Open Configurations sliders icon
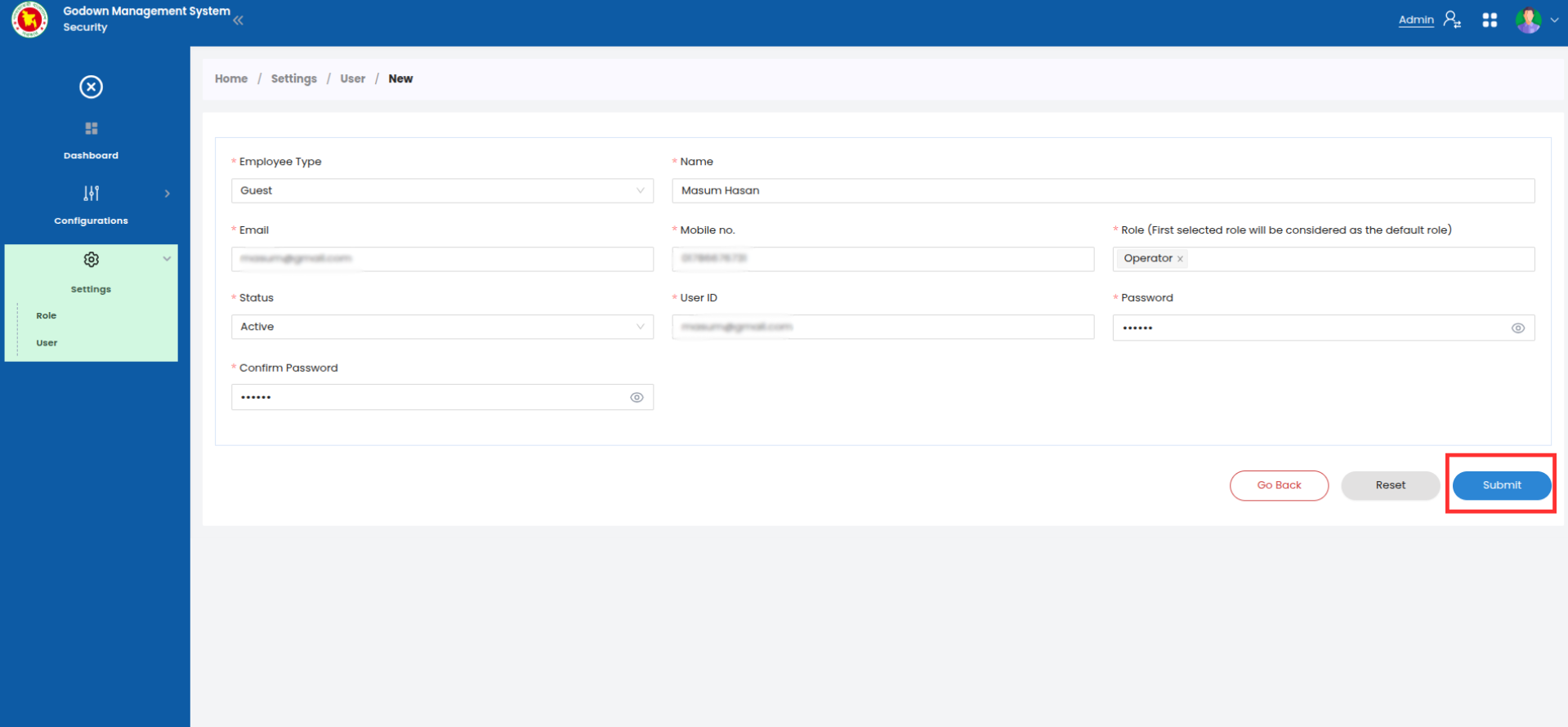 click(91, 194)
